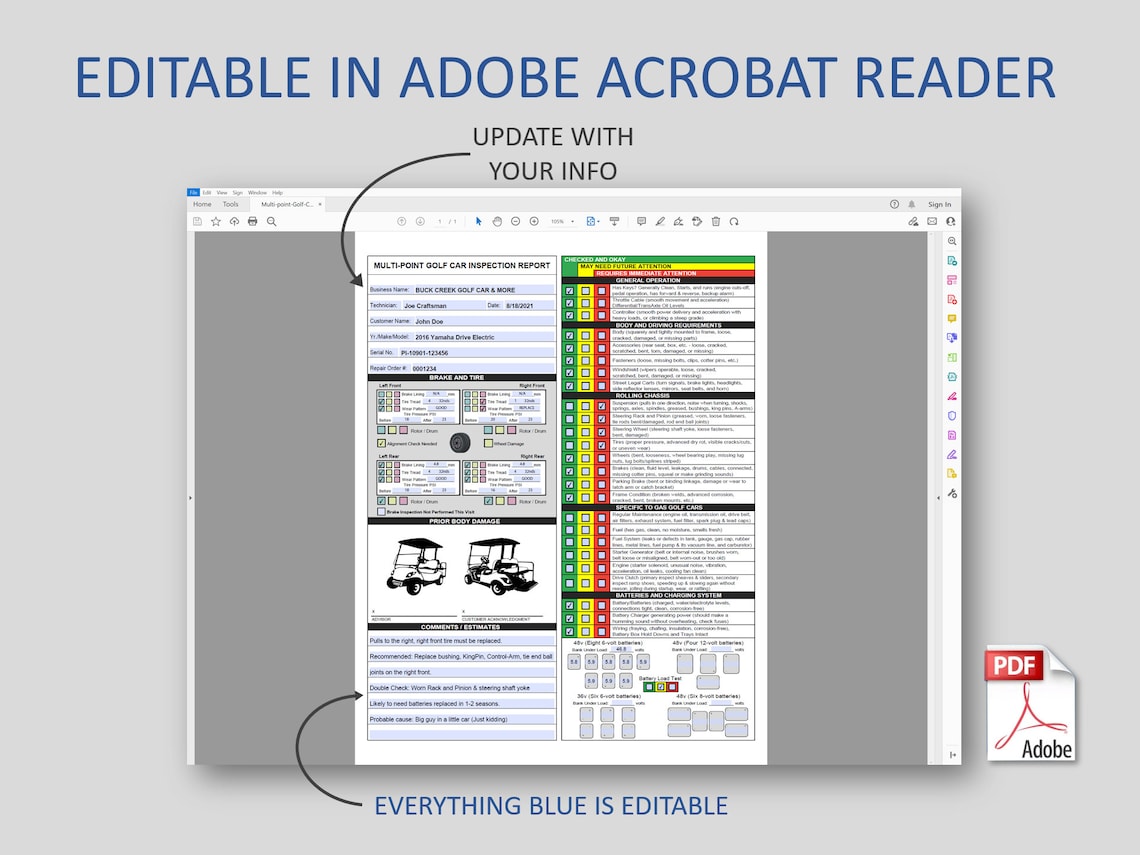This screenshot has height=855, width=1140.
Task: Check the Wheel Damage checkbox
Action: [489, 443]
